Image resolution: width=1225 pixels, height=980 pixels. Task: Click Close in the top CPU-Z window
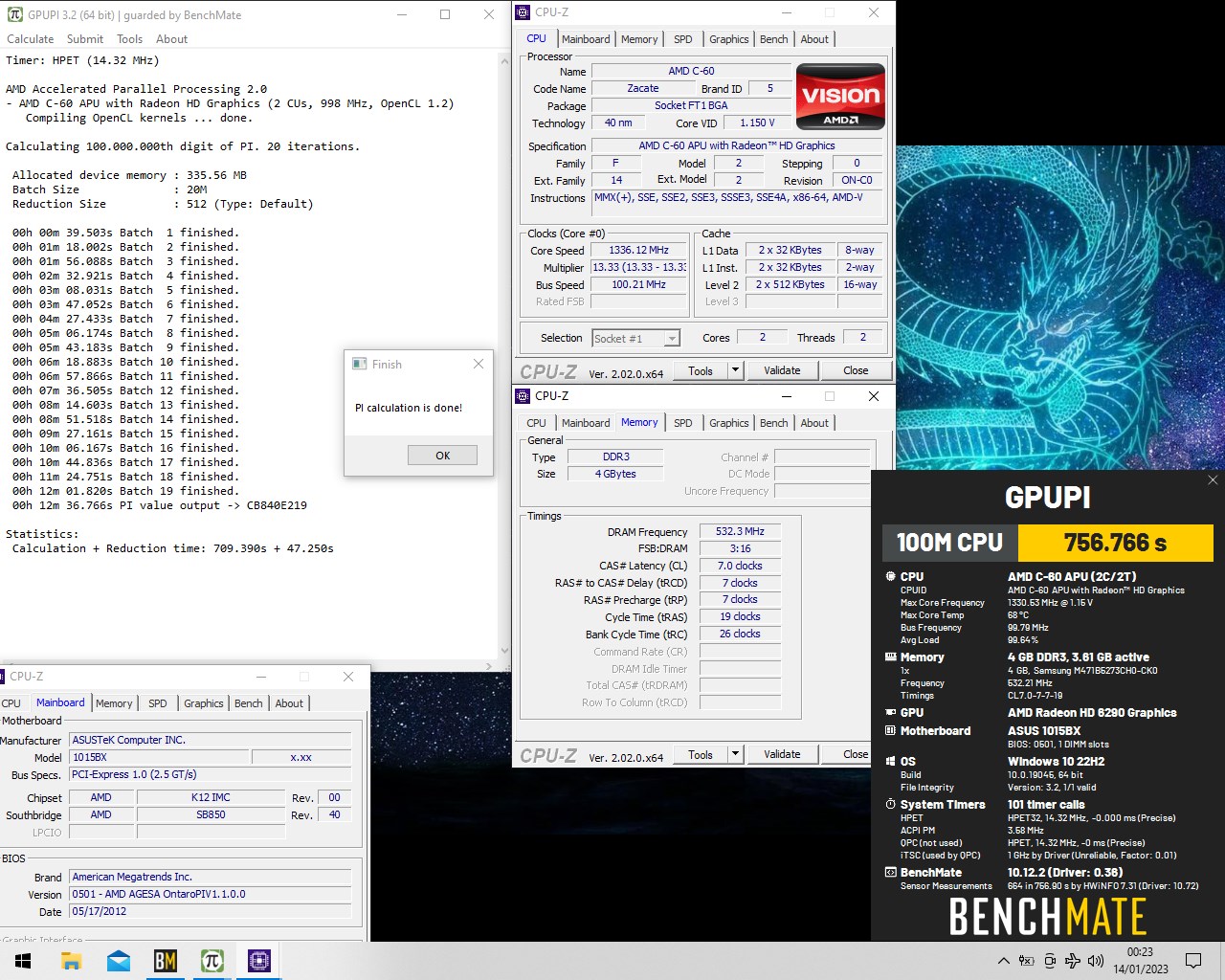point(856,370)
